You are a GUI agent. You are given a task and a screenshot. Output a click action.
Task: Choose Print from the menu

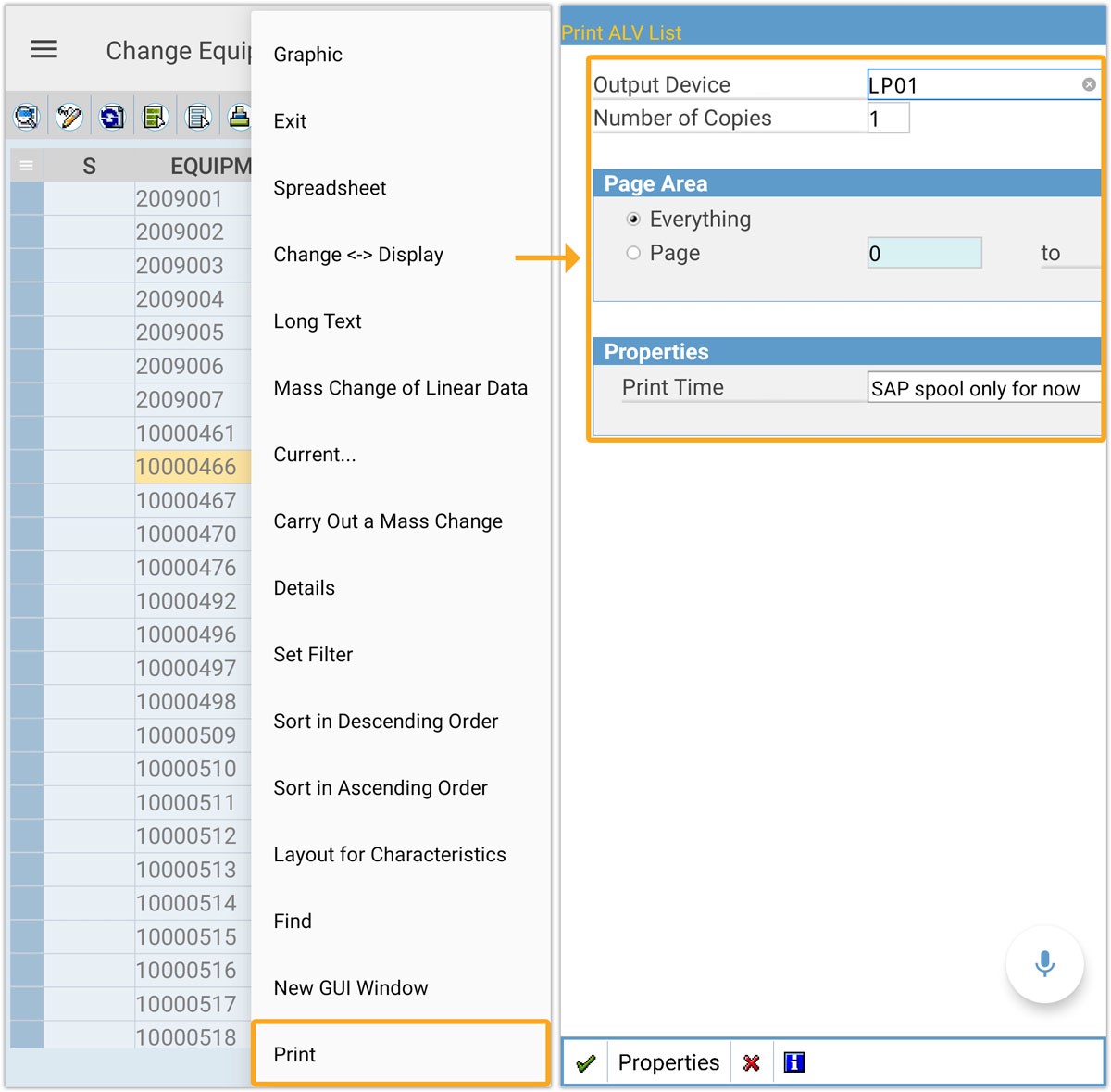pyautogui.click(x=295, y=1054)
